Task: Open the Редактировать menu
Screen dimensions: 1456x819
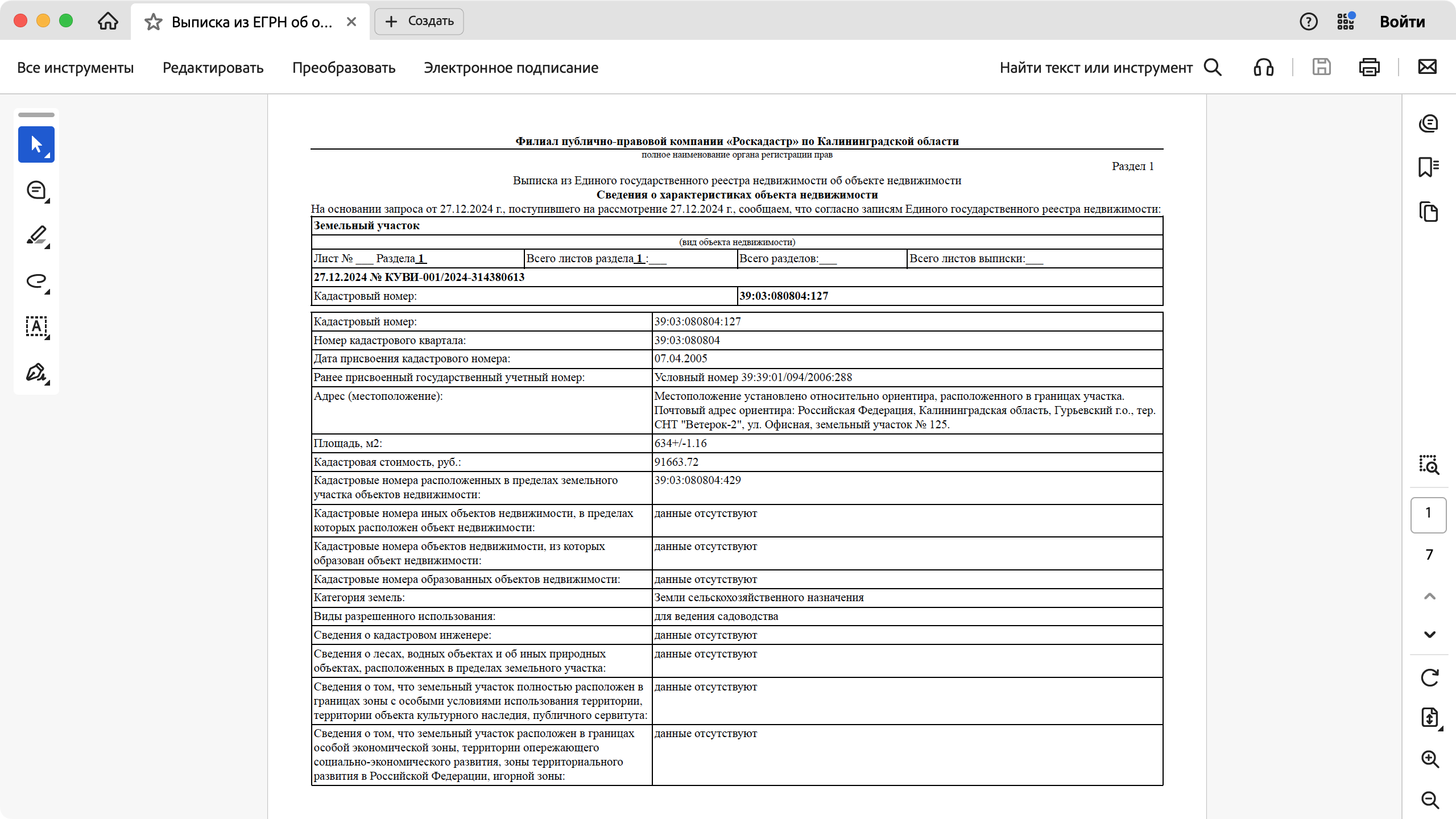Action: pos(213,68)
